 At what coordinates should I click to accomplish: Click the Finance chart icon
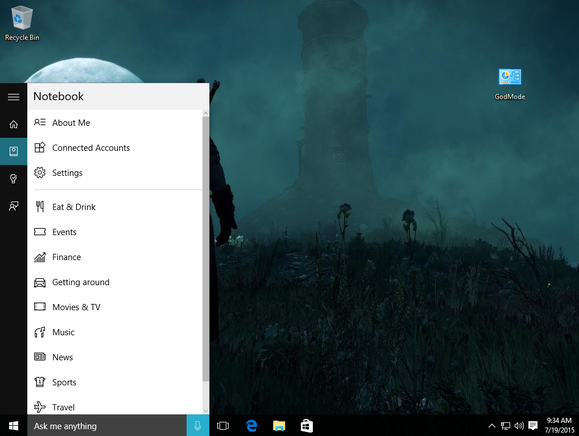(x=40, y=257)
